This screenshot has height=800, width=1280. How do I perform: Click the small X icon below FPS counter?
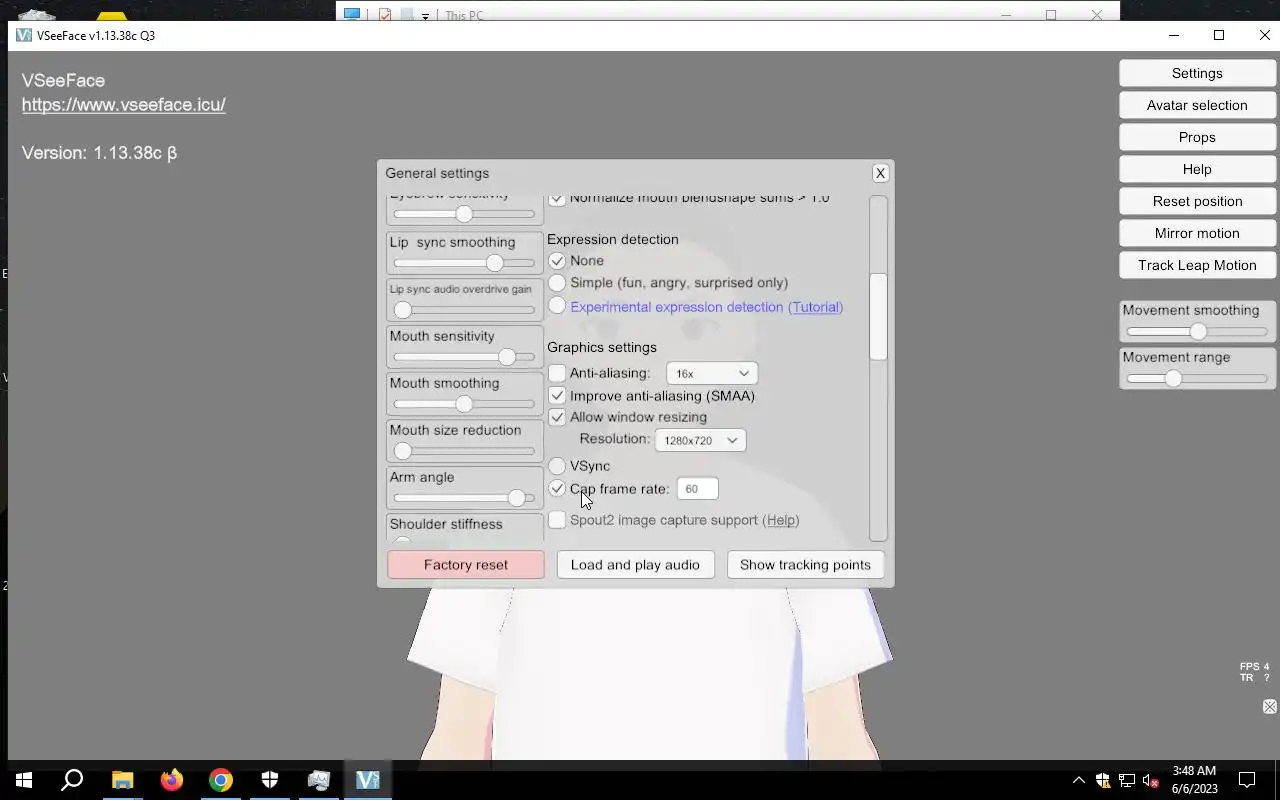[x=1269, y=707]
